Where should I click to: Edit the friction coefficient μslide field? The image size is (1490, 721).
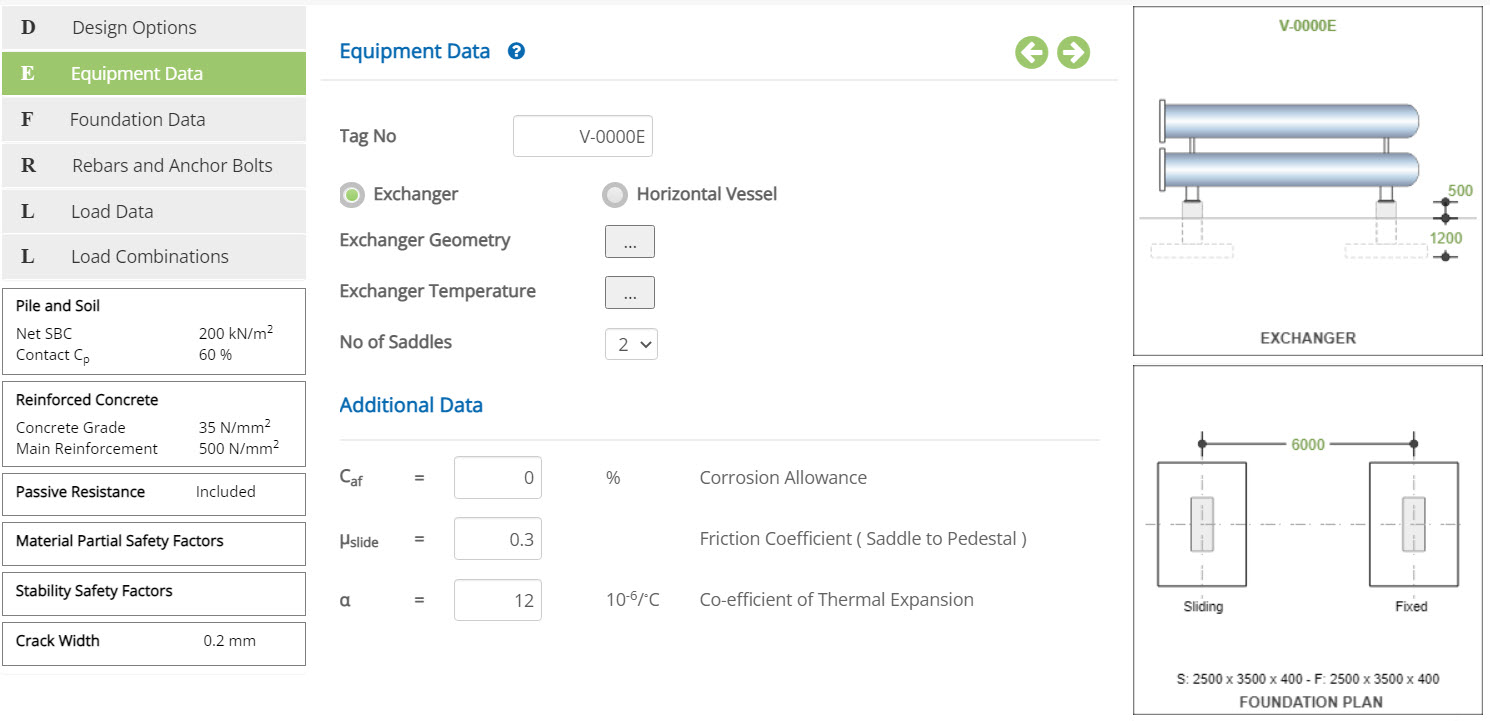498,539
